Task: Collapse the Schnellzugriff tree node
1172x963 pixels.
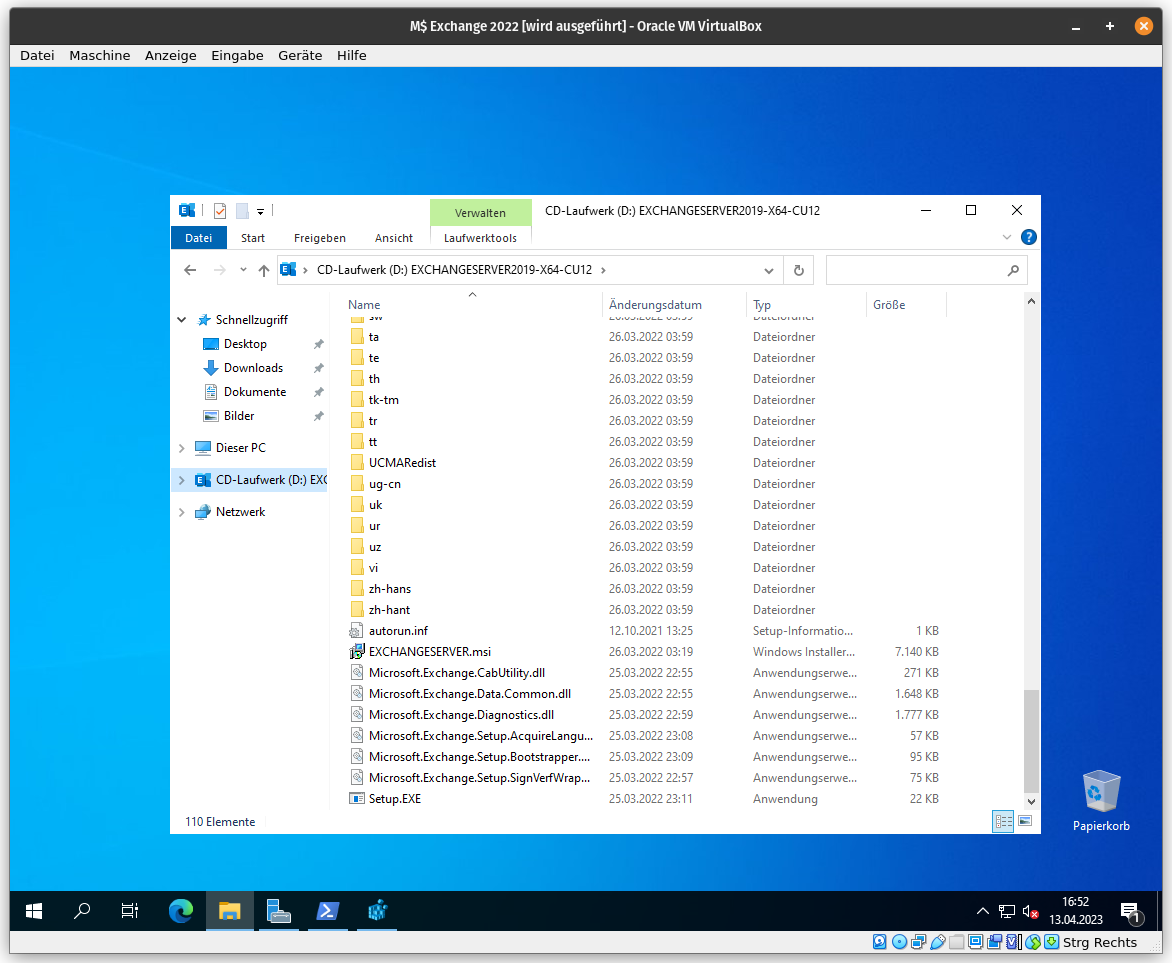Action: 182,320
